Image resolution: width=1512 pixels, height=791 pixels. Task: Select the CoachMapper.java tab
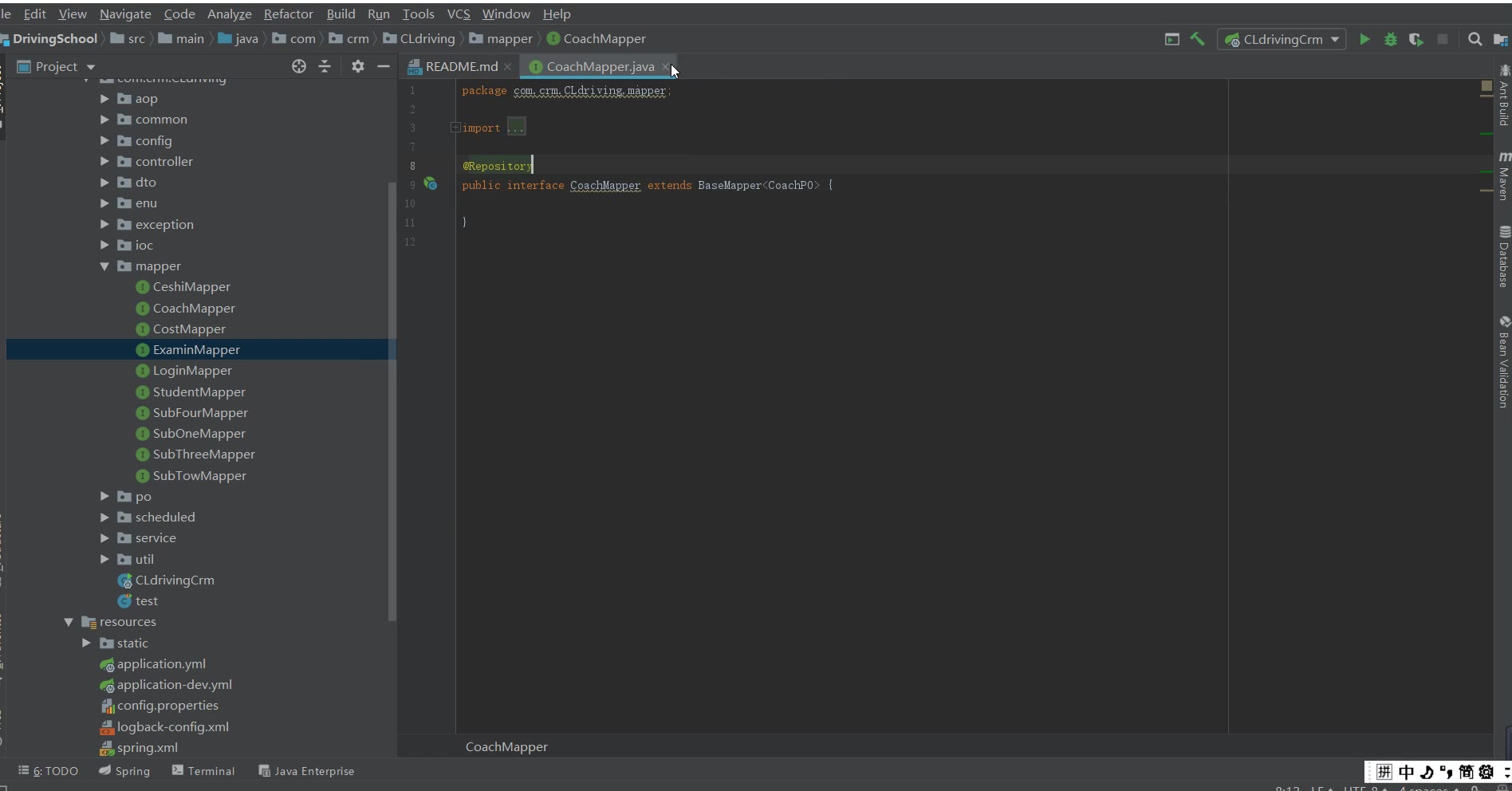pyautogui.click(x=600, y=67)
